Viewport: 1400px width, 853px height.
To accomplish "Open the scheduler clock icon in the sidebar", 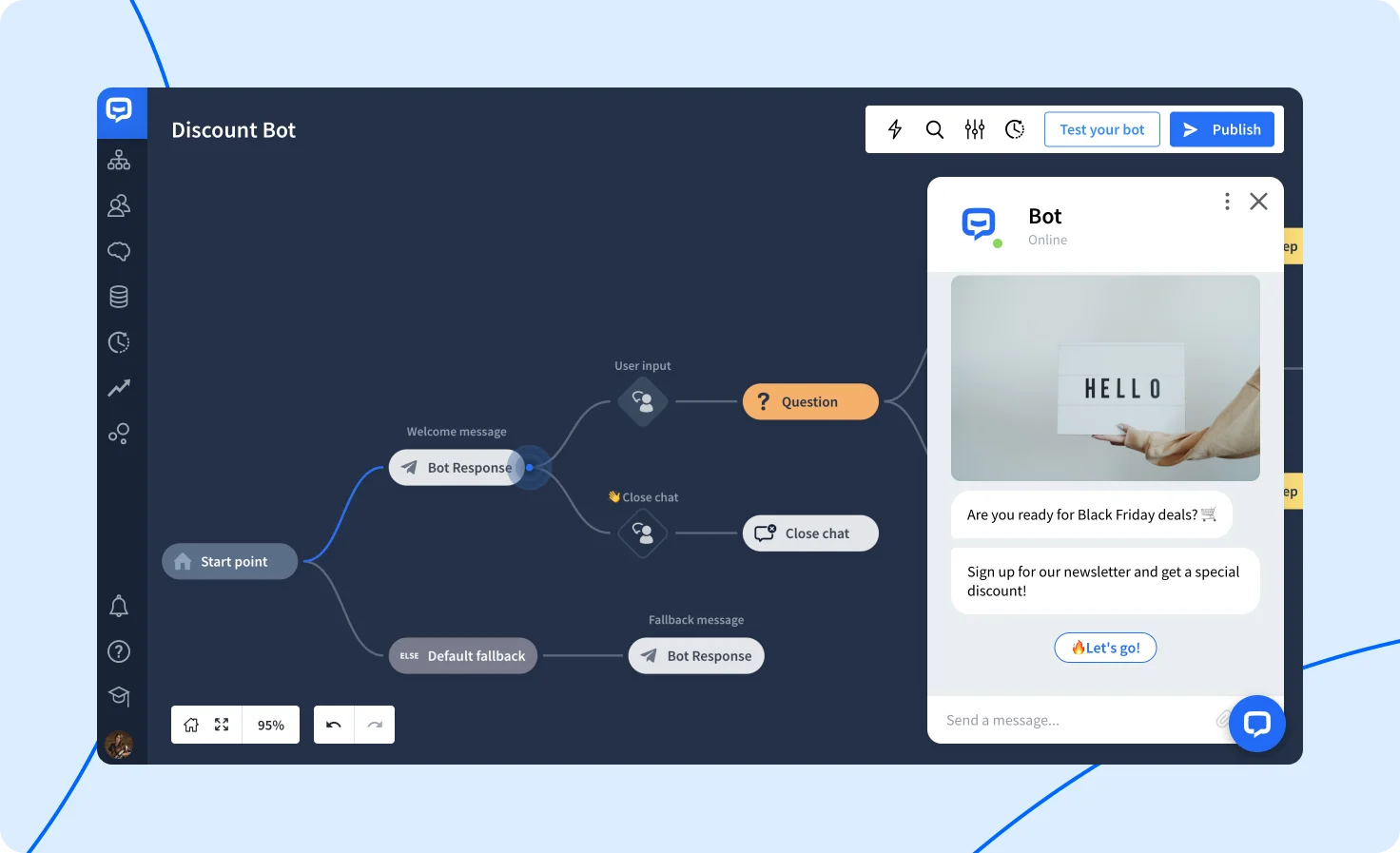I will [x=119, y=342].
